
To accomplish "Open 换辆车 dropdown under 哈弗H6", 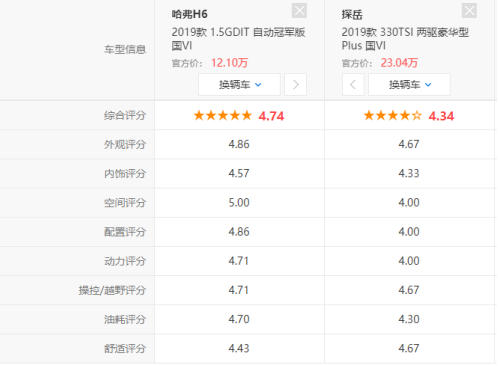I will tap(239, 85).
